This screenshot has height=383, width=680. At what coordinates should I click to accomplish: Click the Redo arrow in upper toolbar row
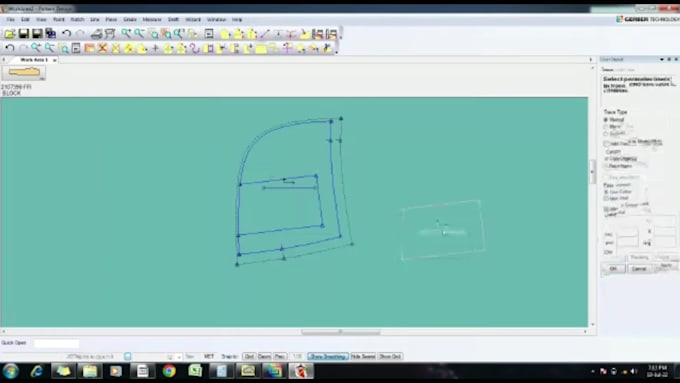pos(80,33)
